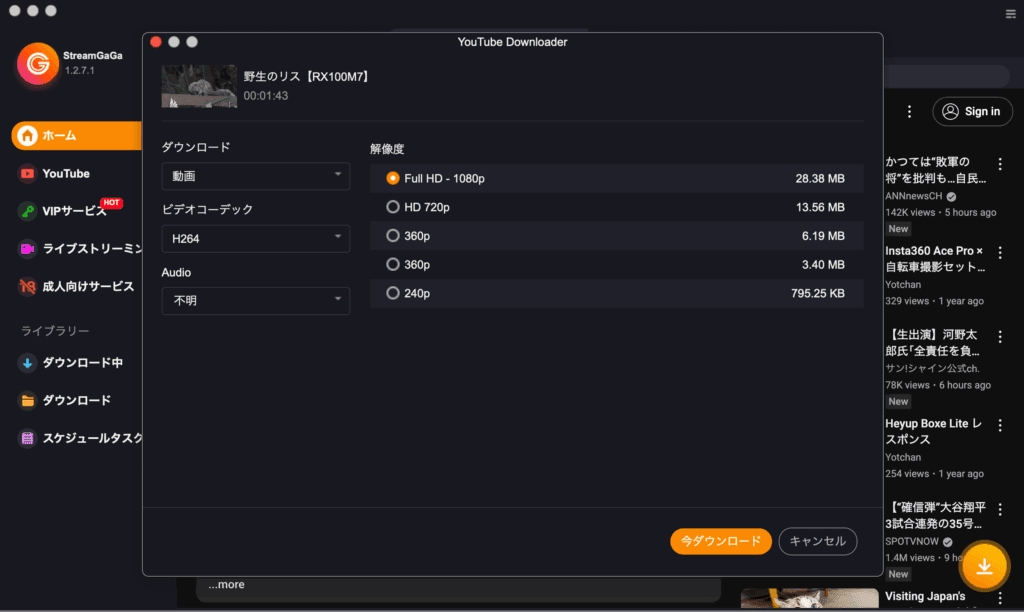The width and height of the screenshot is (1024, 612).
Task: Click the adult services 18 icon
Action: (x=27, y=286)
